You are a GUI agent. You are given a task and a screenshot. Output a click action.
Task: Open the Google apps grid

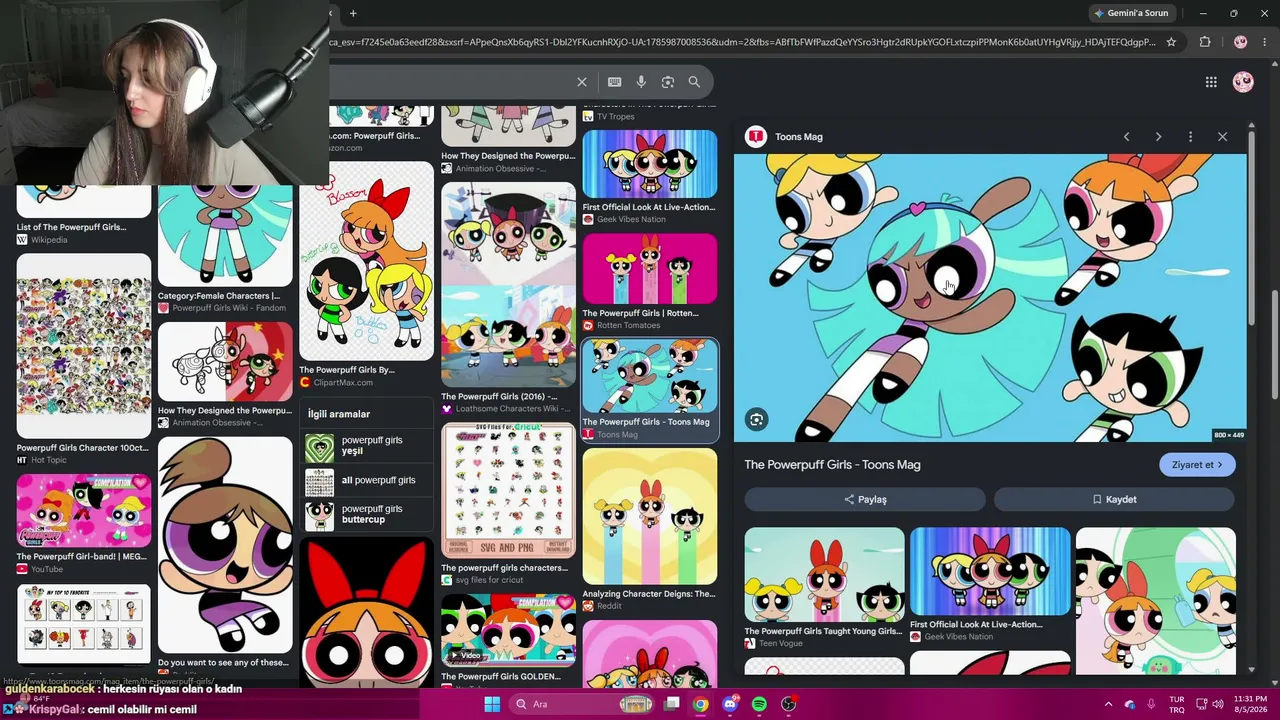click(x=1211, y=82)
